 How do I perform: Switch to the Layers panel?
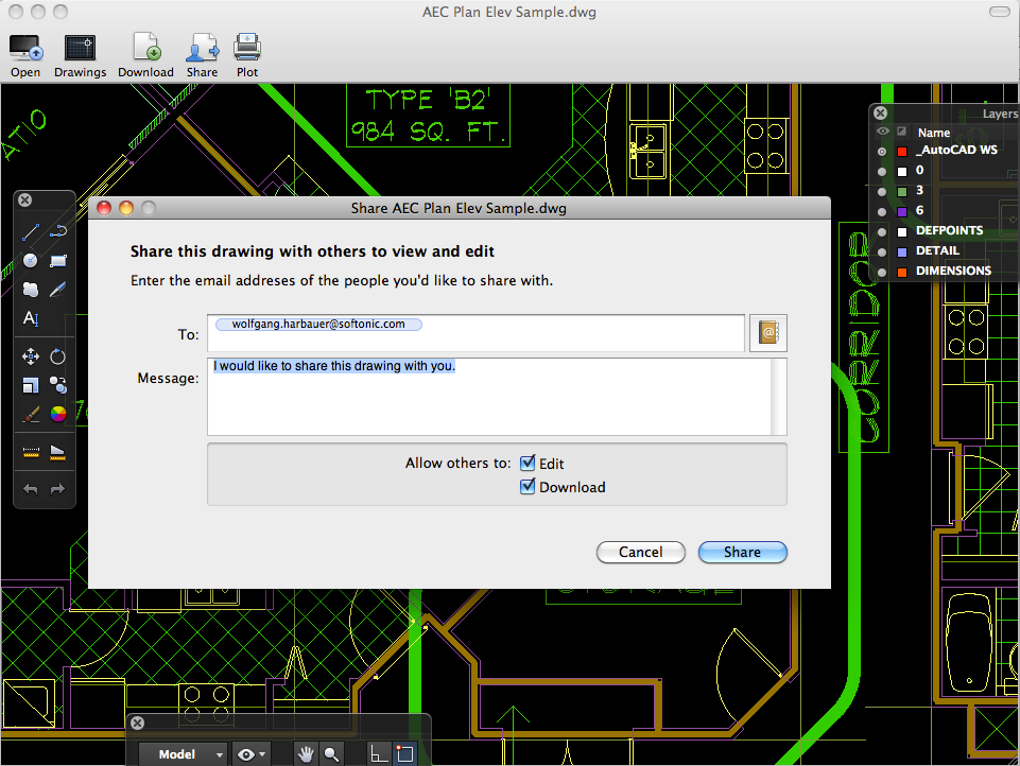pos(999,113)
